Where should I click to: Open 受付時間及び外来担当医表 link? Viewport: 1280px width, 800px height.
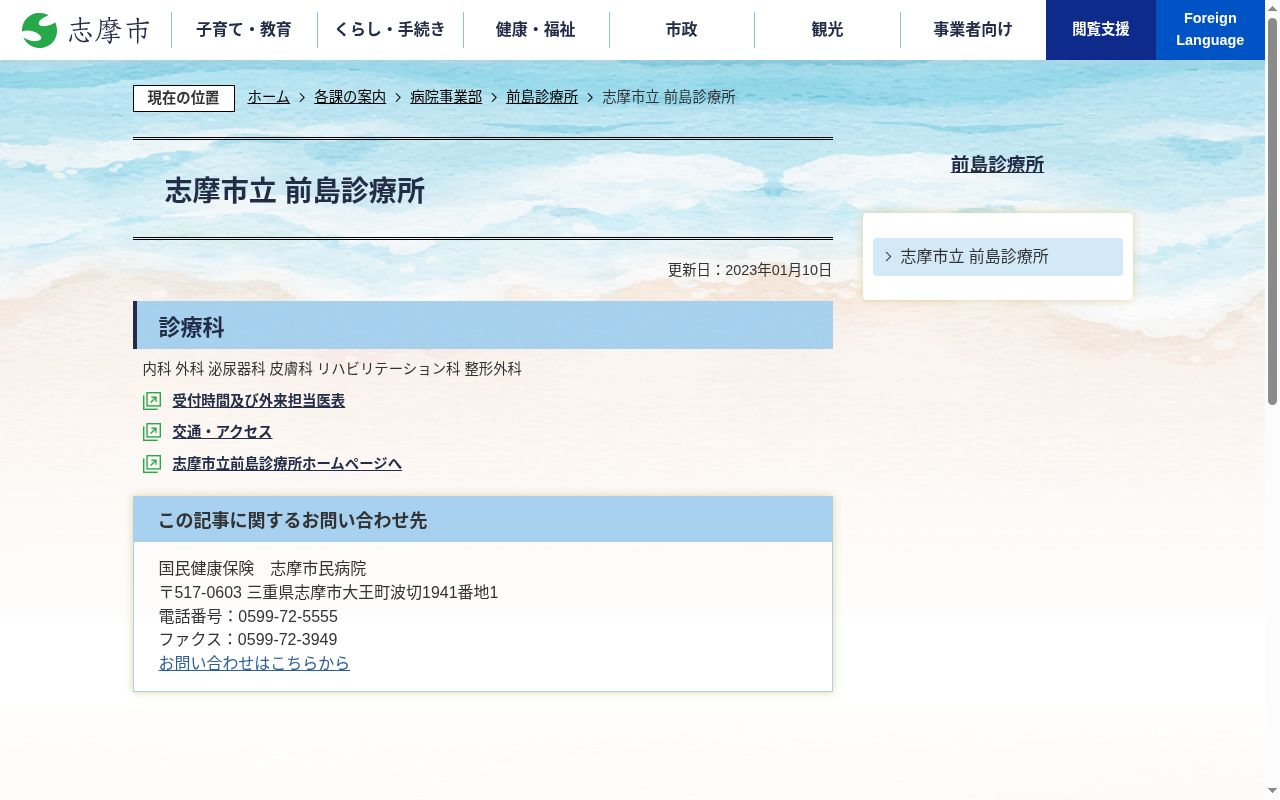coord(258,401)
